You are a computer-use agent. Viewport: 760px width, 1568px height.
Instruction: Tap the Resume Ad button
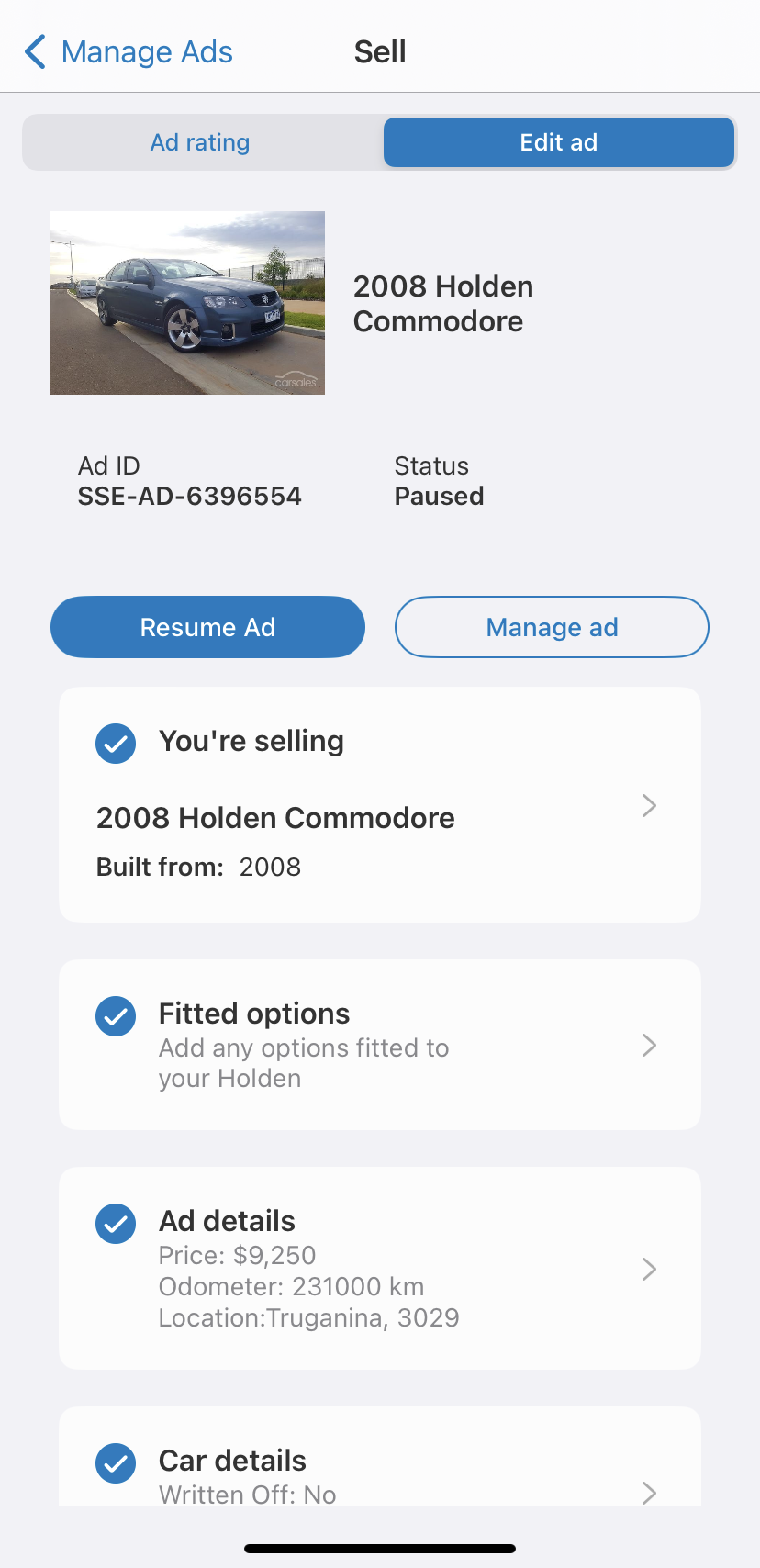coord(207,627)
